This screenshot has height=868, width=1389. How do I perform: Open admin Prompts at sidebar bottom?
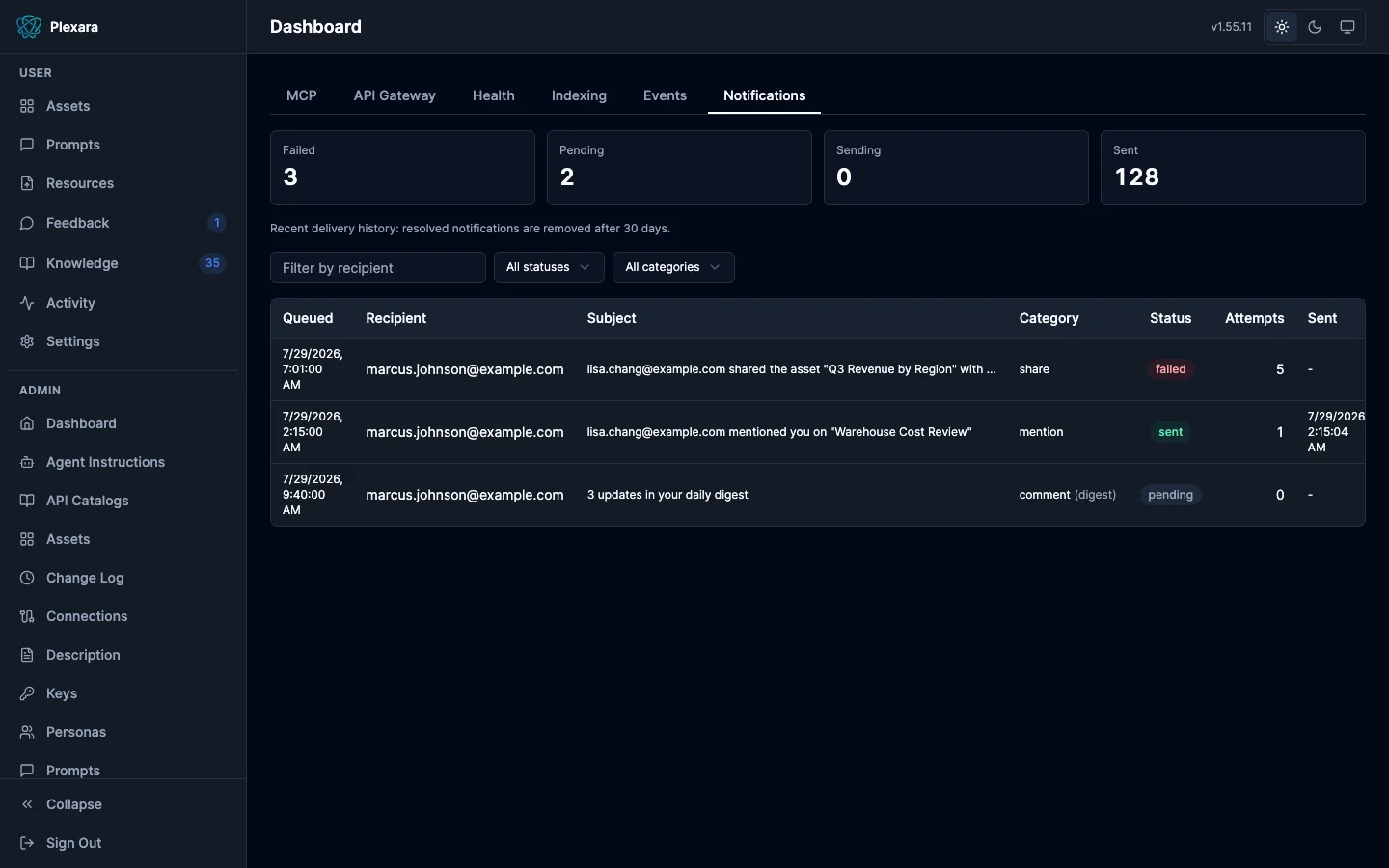pos(123,770)
